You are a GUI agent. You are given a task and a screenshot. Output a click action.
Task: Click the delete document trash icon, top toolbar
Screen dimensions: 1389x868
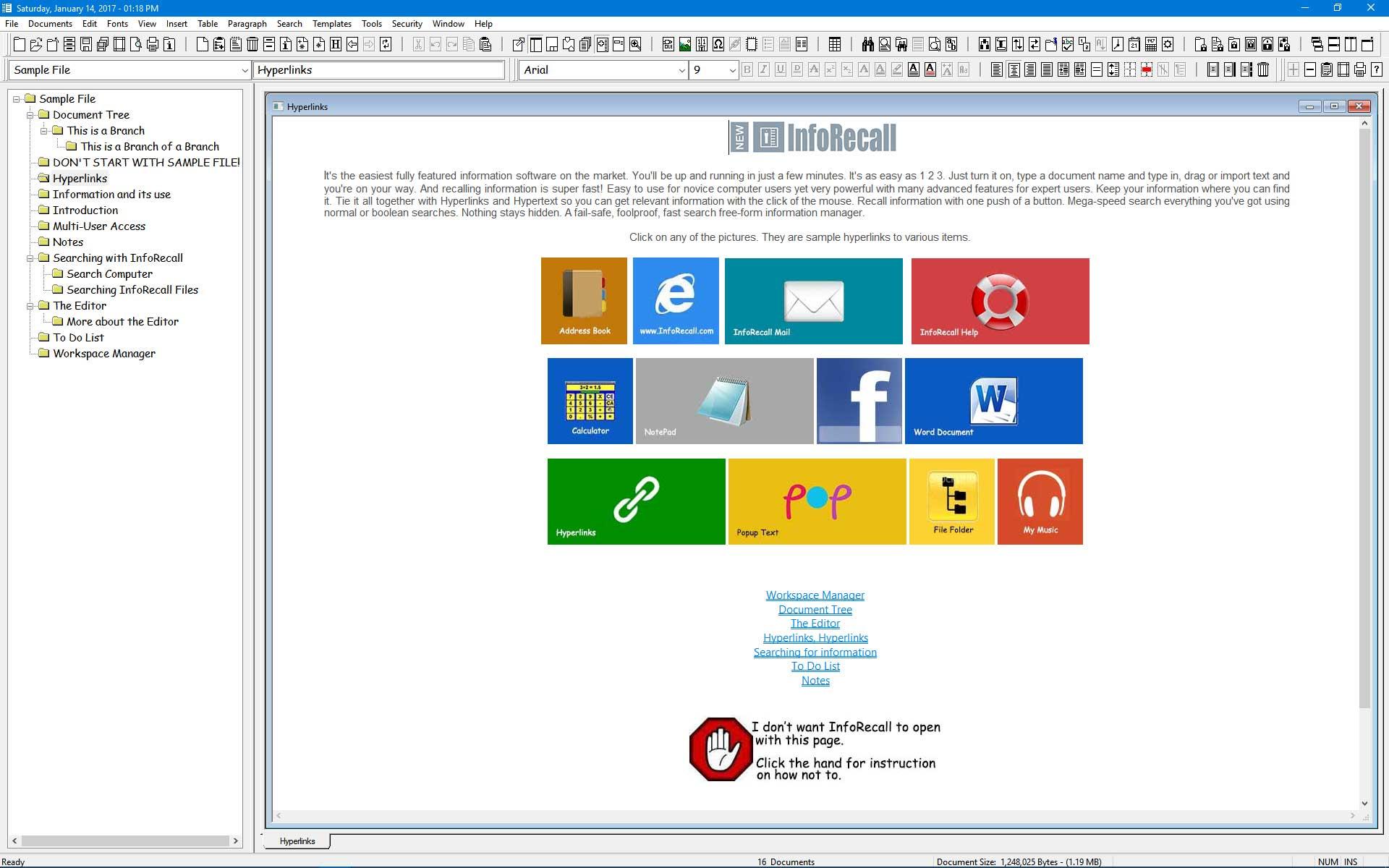tap(252, 45)
